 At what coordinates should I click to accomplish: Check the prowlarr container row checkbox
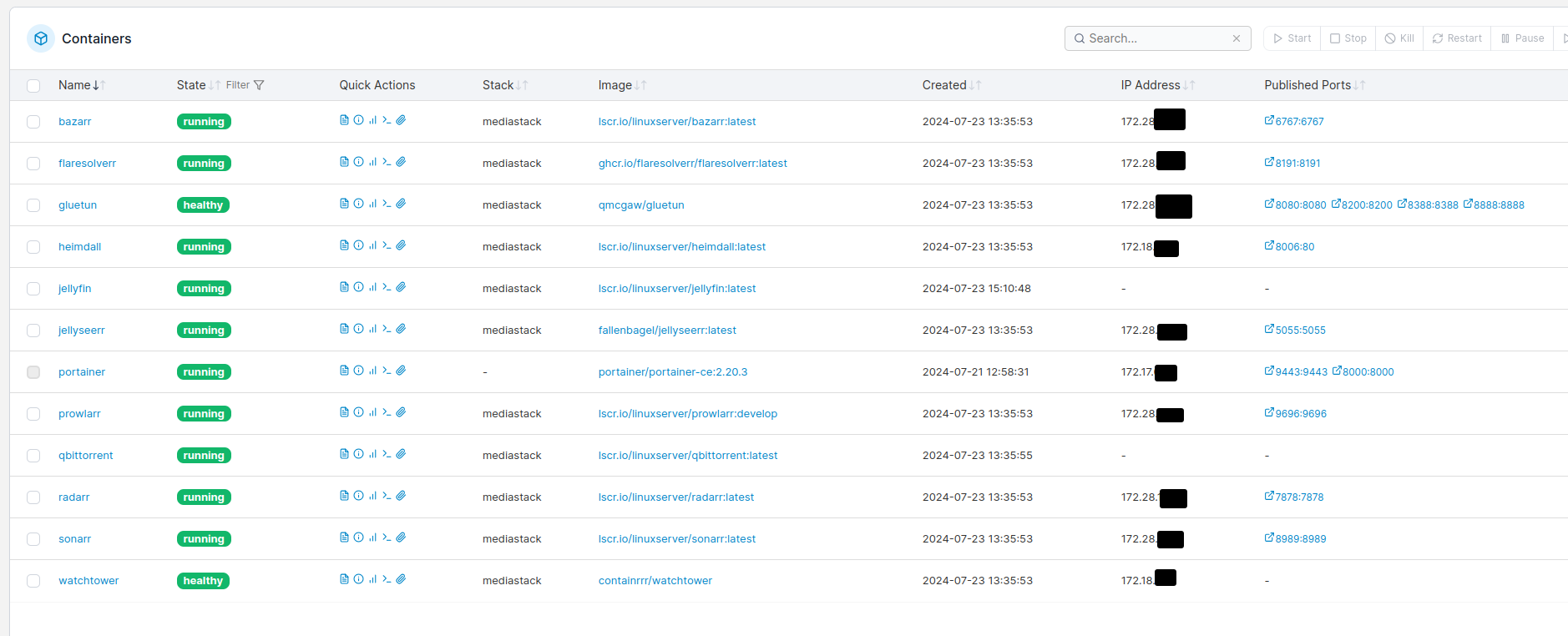[33, 414]
